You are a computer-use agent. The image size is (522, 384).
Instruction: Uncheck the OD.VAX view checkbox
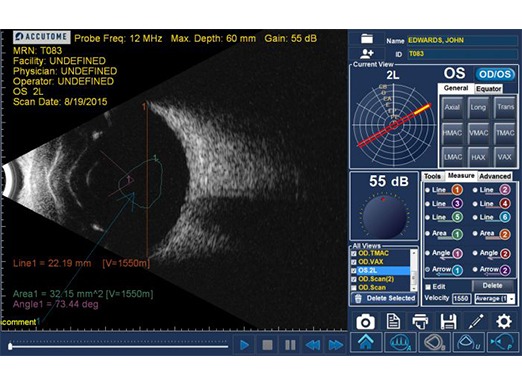(x=354, y=262)
